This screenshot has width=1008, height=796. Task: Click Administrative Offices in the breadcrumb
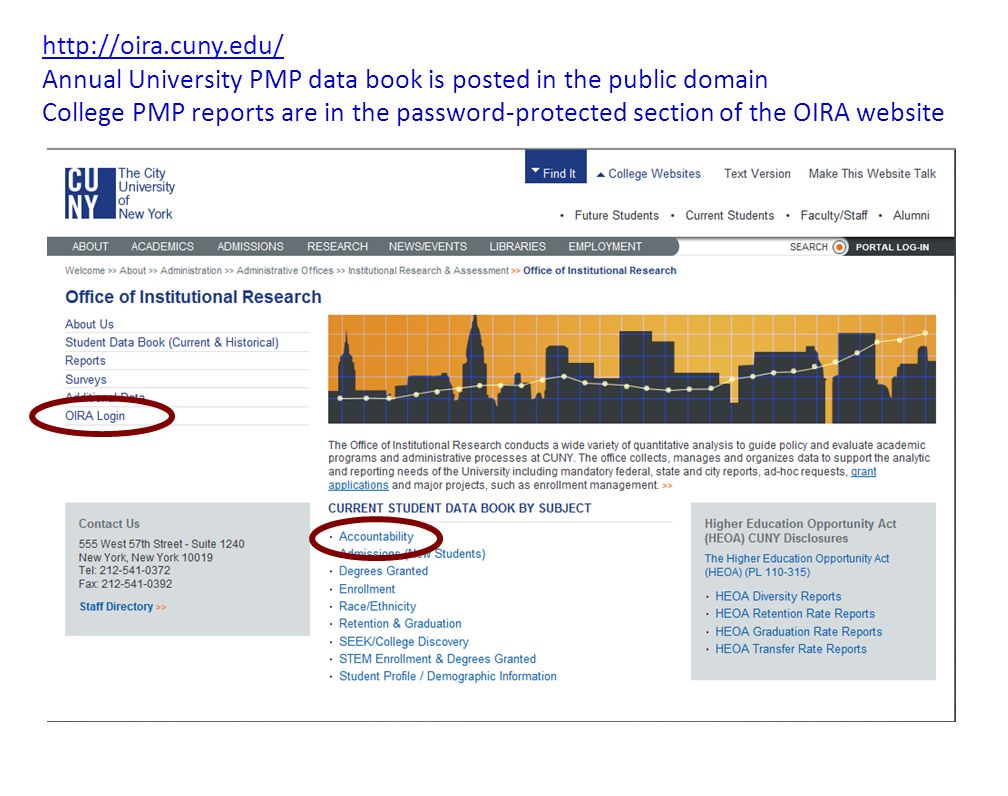pyautogui.click(x=285, y=271)
